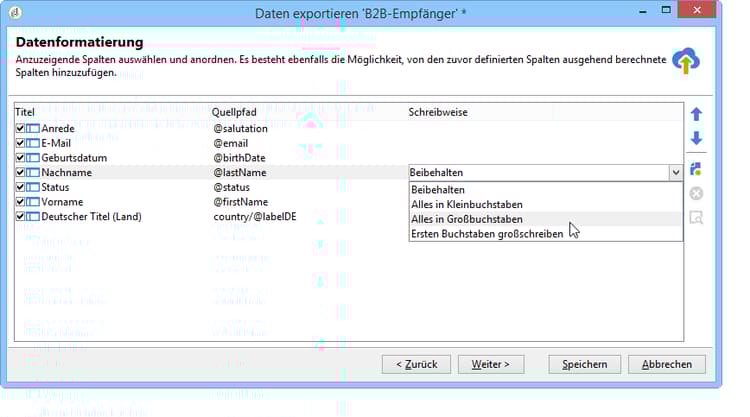
Task: Click the move down arrow icon
Action: coord(696,138)
